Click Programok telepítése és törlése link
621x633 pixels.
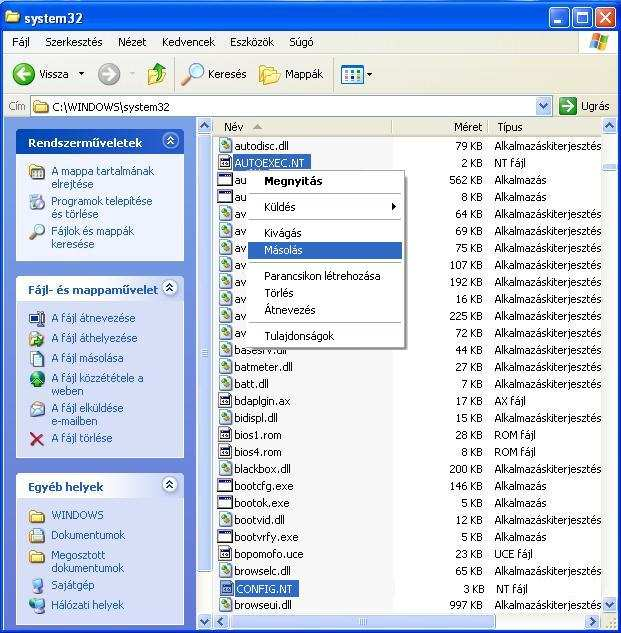101,207
